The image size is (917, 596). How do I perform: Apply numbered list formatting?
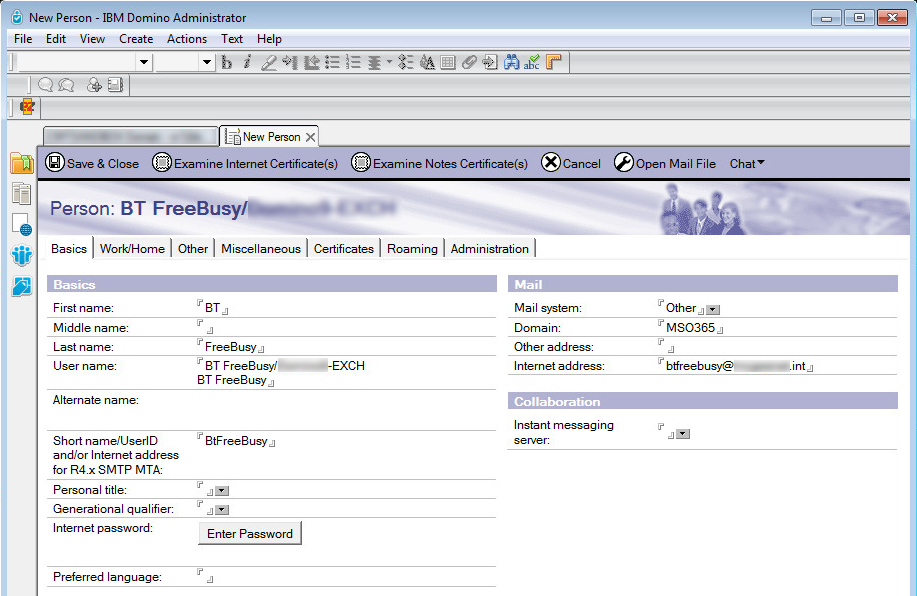(353, 62)
